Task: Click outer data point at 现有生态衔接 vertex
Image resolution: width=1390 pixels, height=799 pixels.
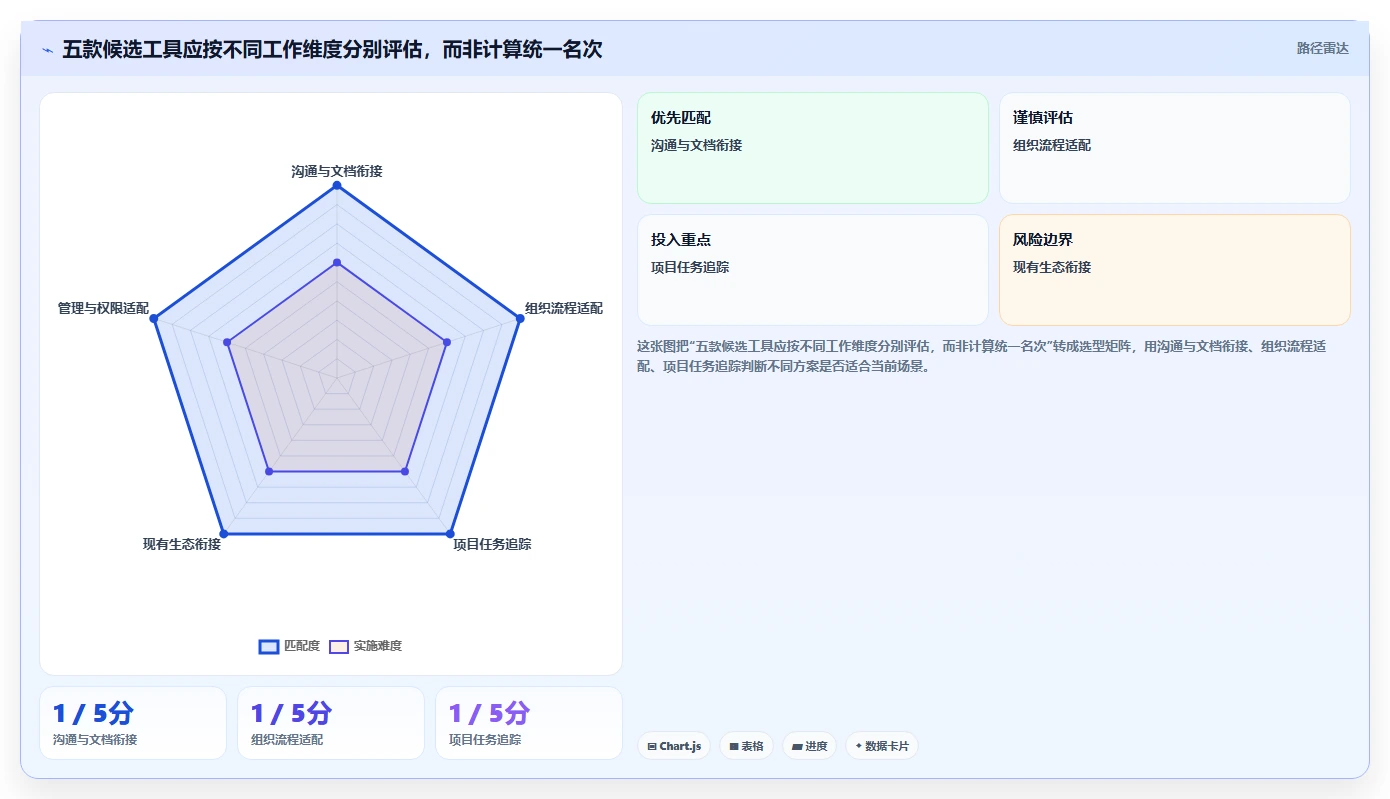Action: click(x=224, y=533)
